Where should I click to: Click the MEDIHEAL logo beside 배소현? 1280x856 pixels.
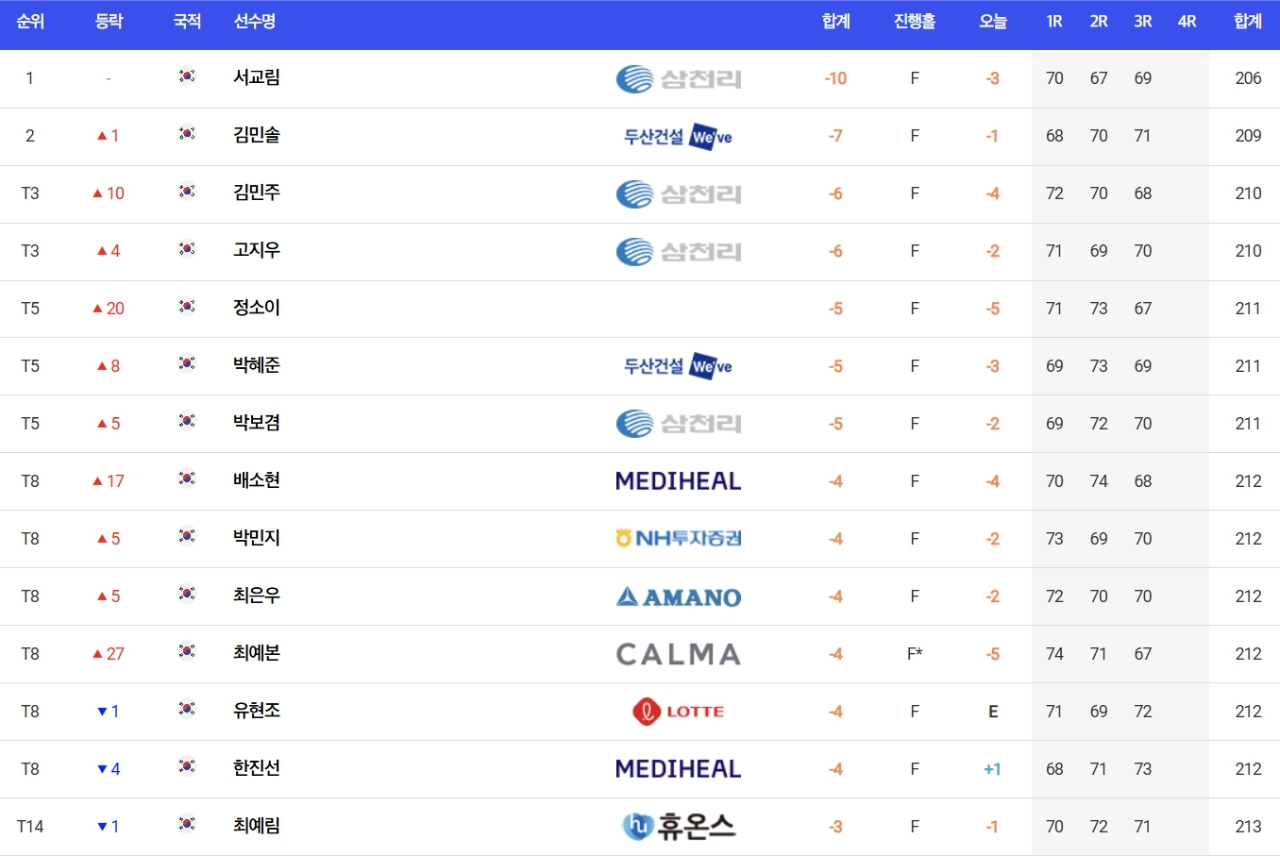pyautogui.click(x=678, y=481)
